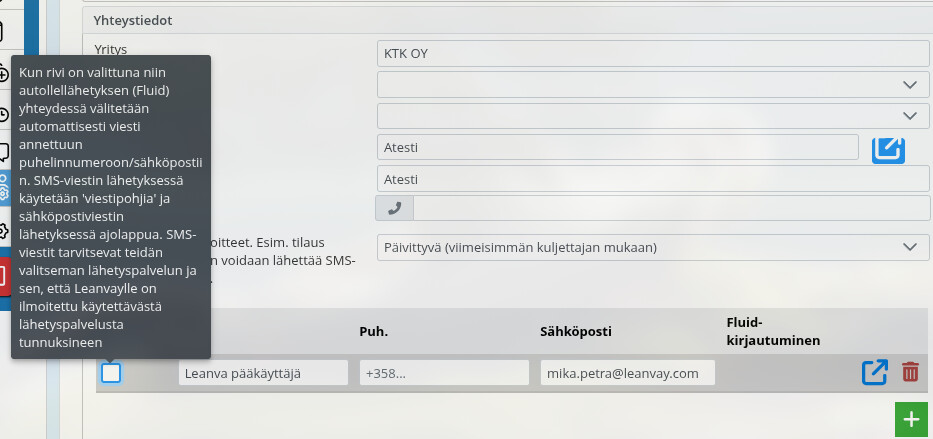Select the highlighted blue gear sidebar icon
This screenshot has height=439, width=933.
tap(4, 192)
